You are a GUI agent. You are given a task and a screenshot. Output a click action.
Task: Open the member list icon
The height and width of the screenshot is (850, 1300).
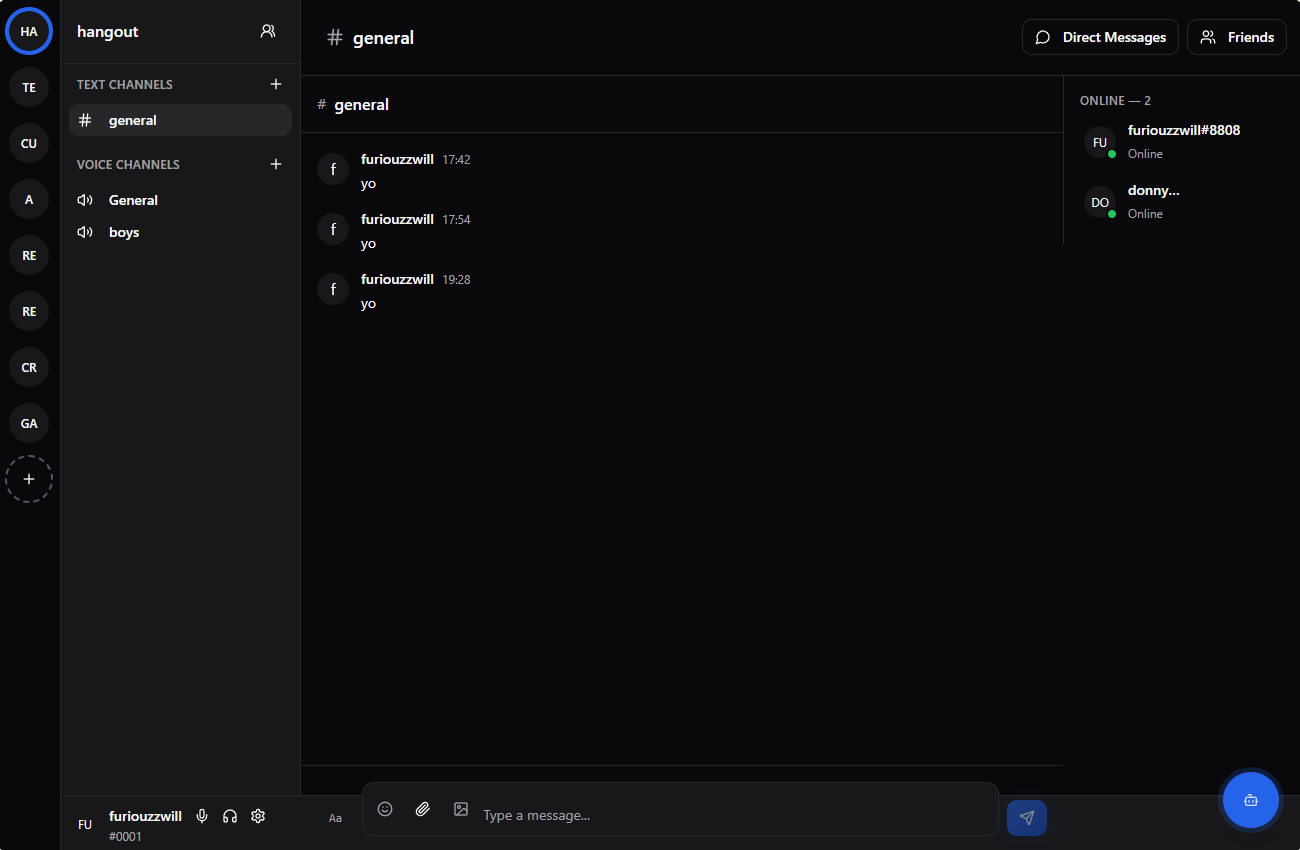[x=267, y=31]
